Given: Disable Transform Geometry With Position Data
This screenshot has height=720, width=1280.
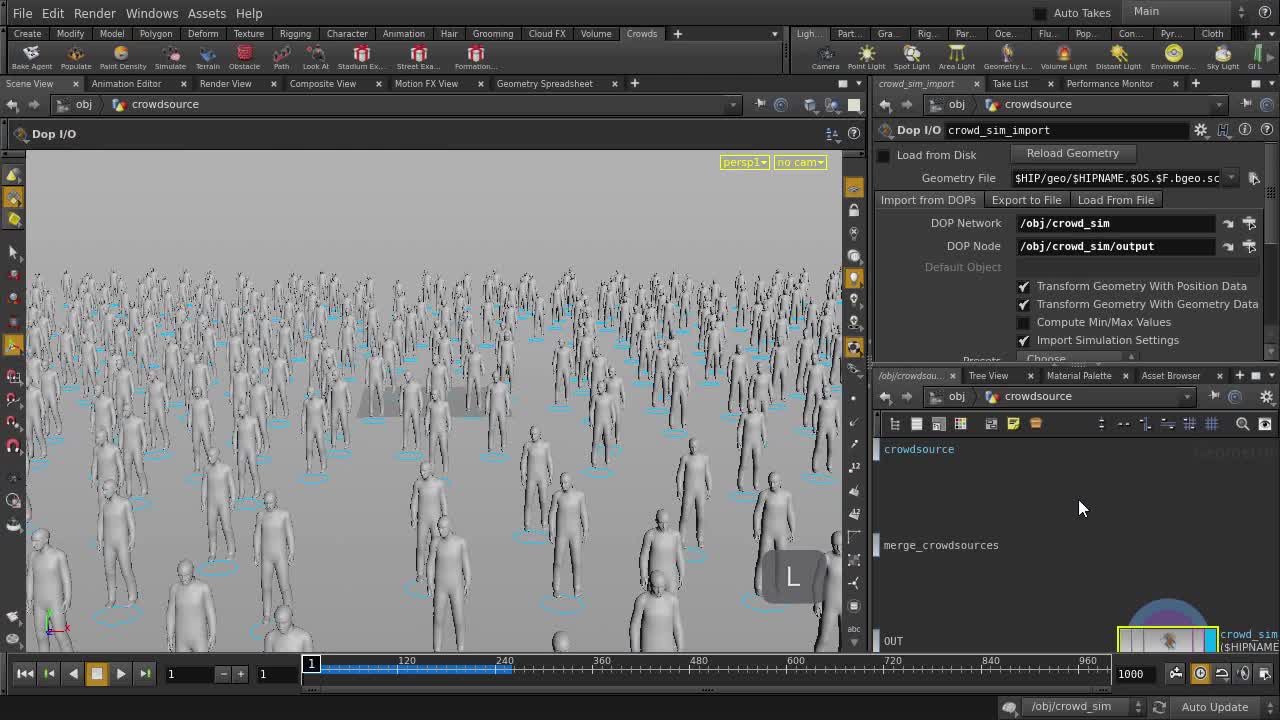Looking at the screenshot, I should pyautogui.click(x=1023, y=286).
